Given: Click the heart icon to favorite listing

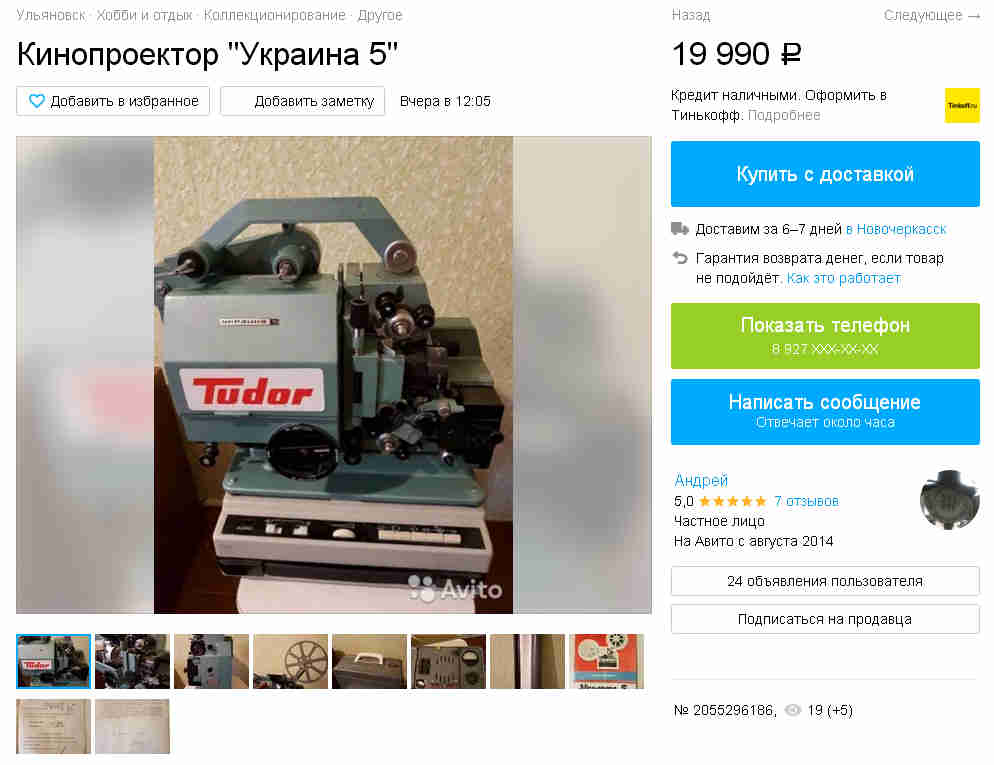Looking at the screenshot, I should pyautogui.click(x=37, y=101).
